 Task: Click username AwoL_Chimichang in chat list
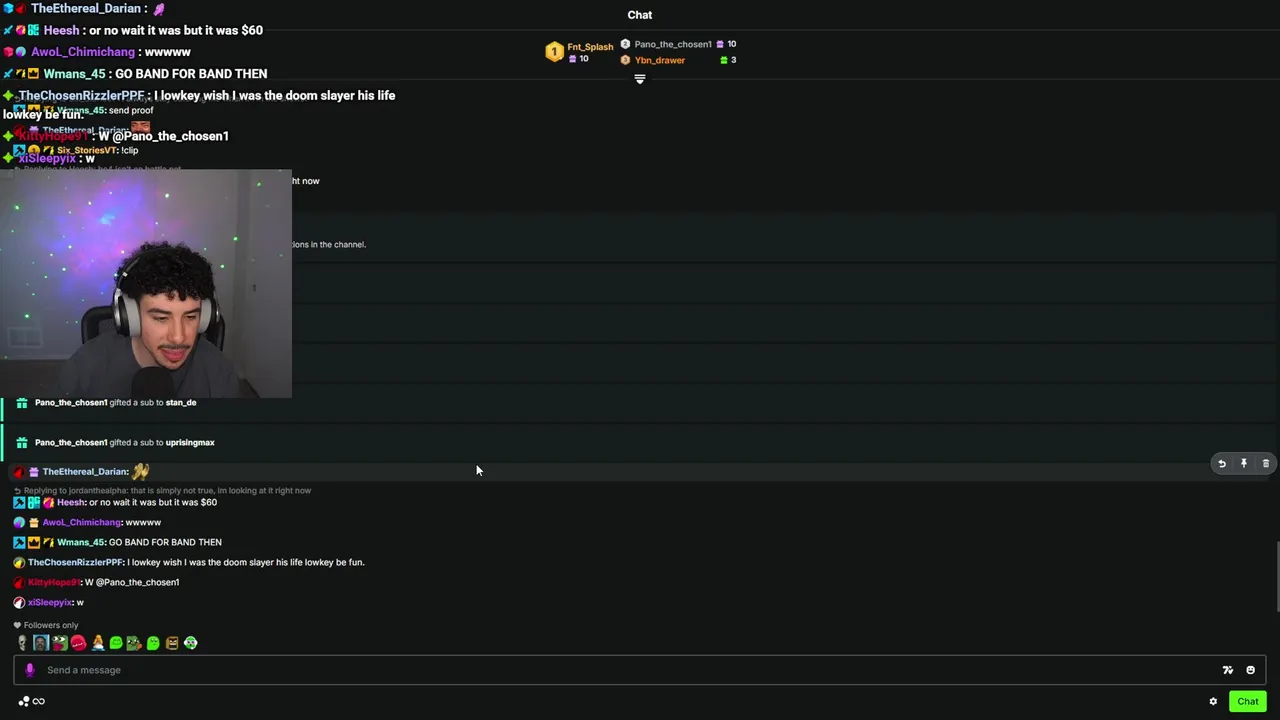click(82, 522)
